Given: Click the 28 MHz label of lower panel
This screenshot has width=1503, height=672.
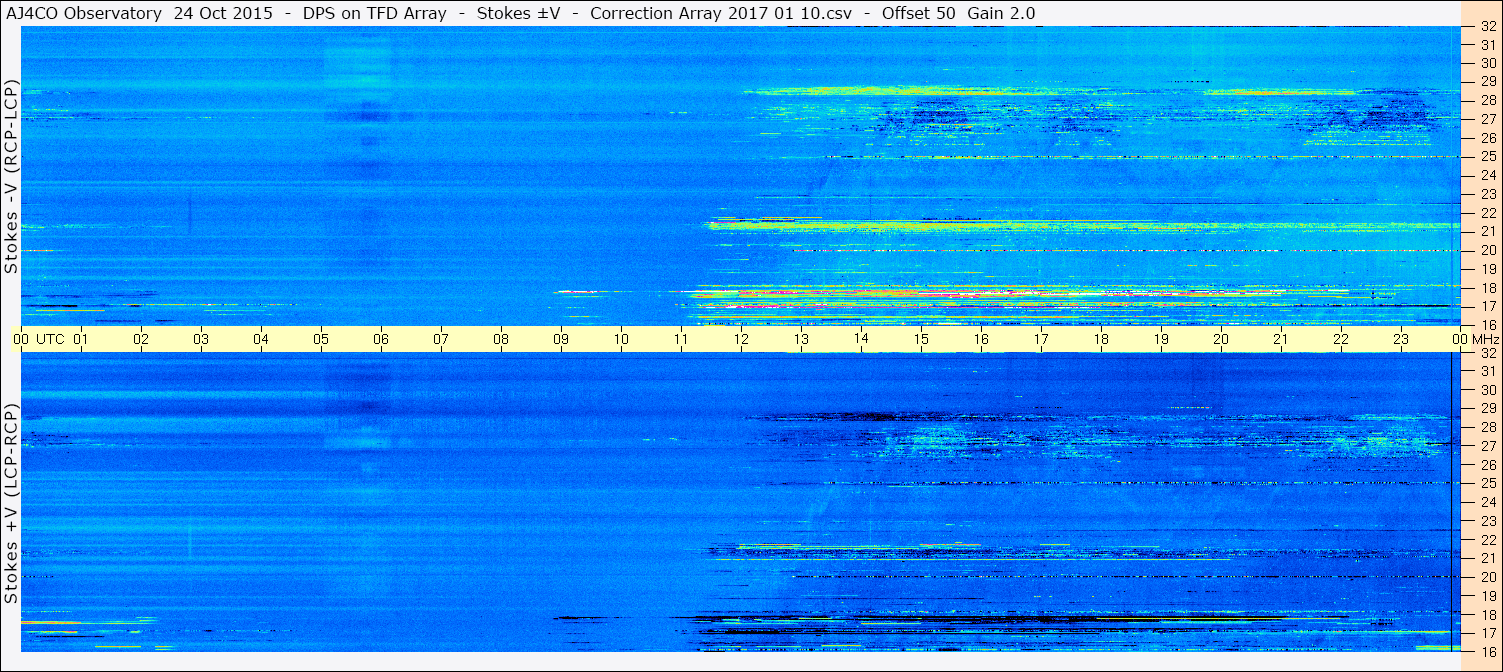Looking at the screenshot, I should (x=1487, y=428).
